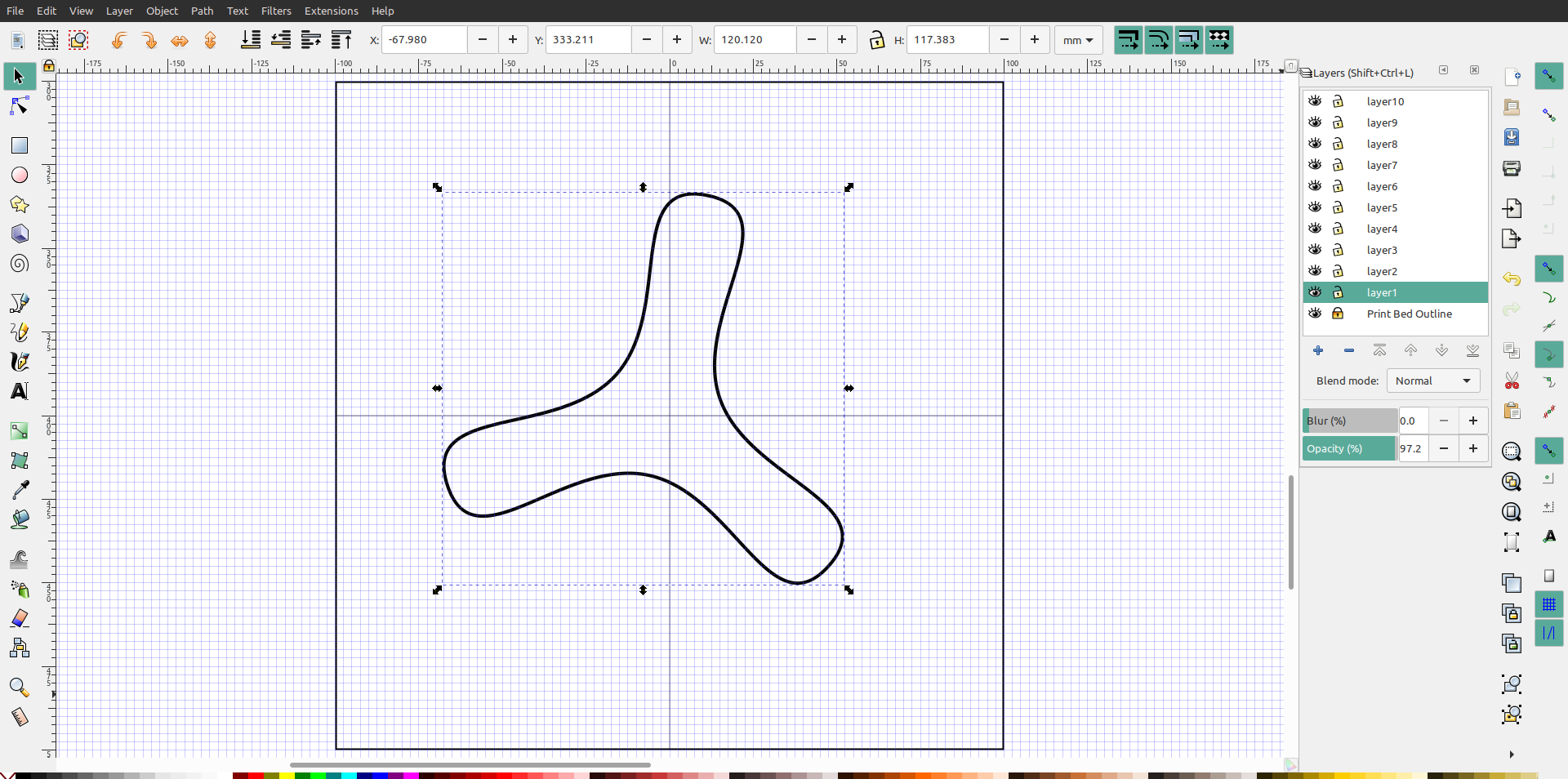This screenshot has height=779, width=1568.
Task: Click the horizontal canvas scrollbar
Action: pyautogui.click(x=470, y=765)
